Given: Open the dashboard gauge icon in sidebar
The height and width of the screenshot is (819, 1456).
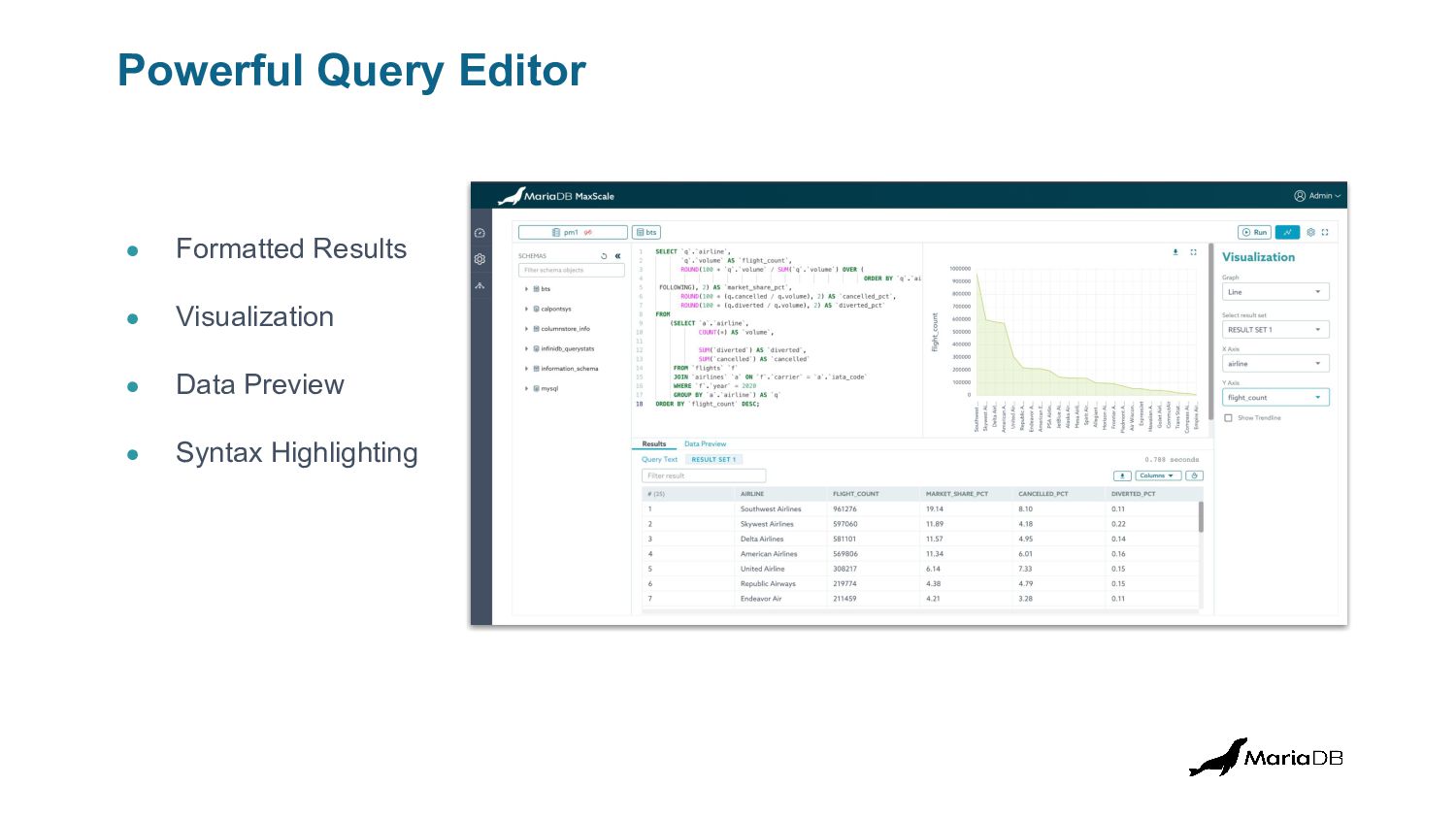Looking at the screenshot, I should coord(480,233).
